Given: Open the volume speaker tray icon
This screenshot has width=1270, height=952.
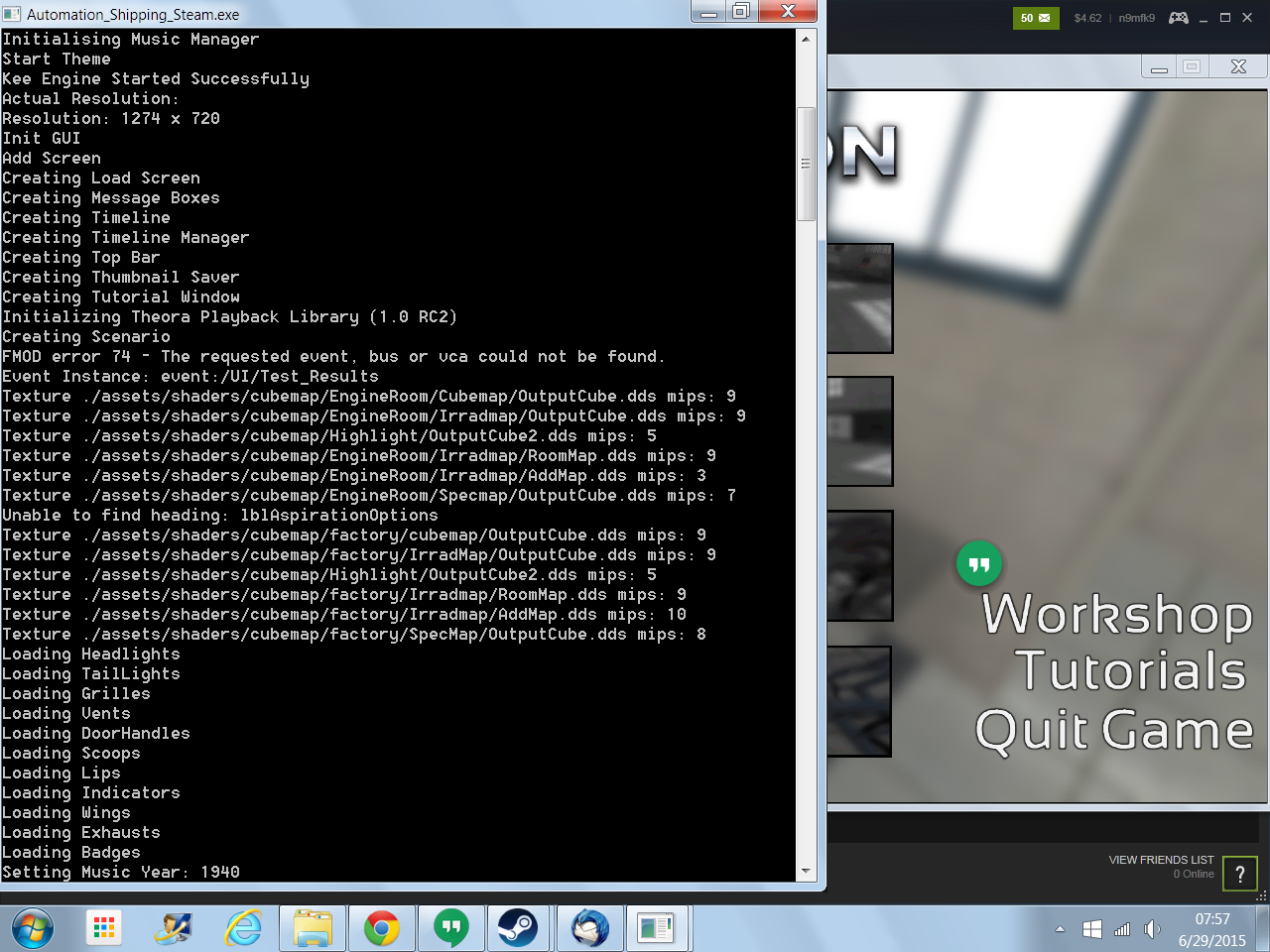Looking at the screenshot, I should coord(1152,929).
